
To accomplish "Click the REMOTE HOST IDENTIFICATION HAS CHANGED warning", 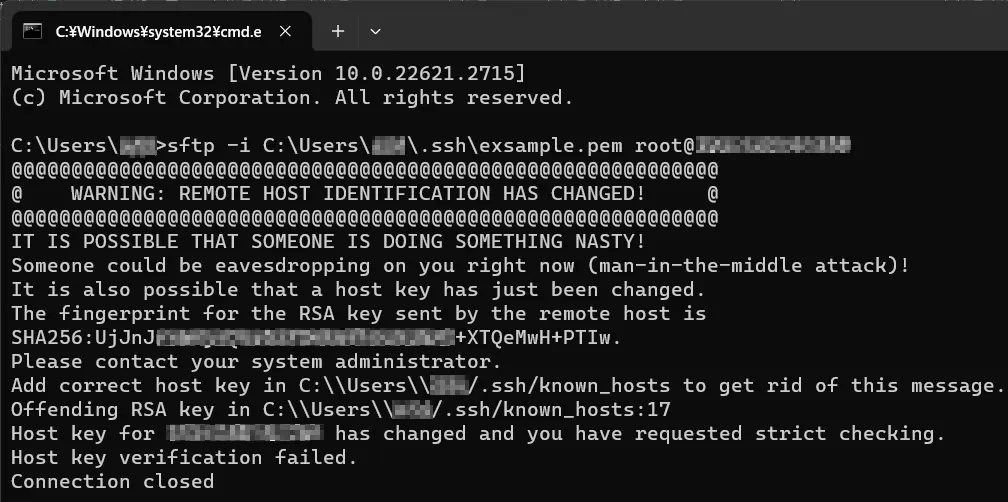I will (358, 193).
